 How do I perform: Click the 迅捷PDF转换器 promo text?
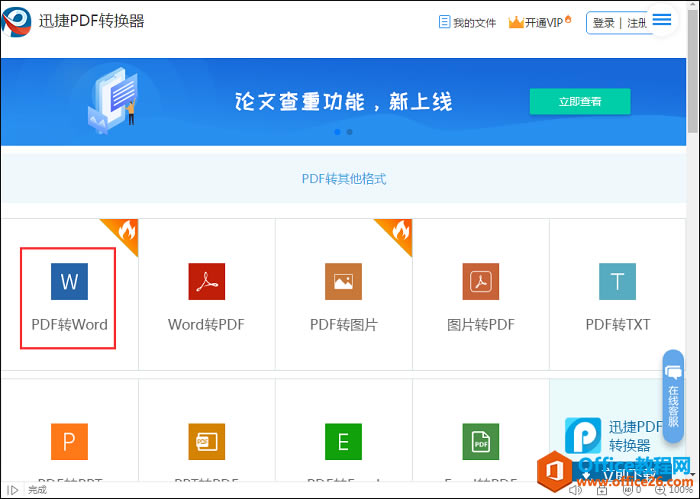(x=635, y=436)
